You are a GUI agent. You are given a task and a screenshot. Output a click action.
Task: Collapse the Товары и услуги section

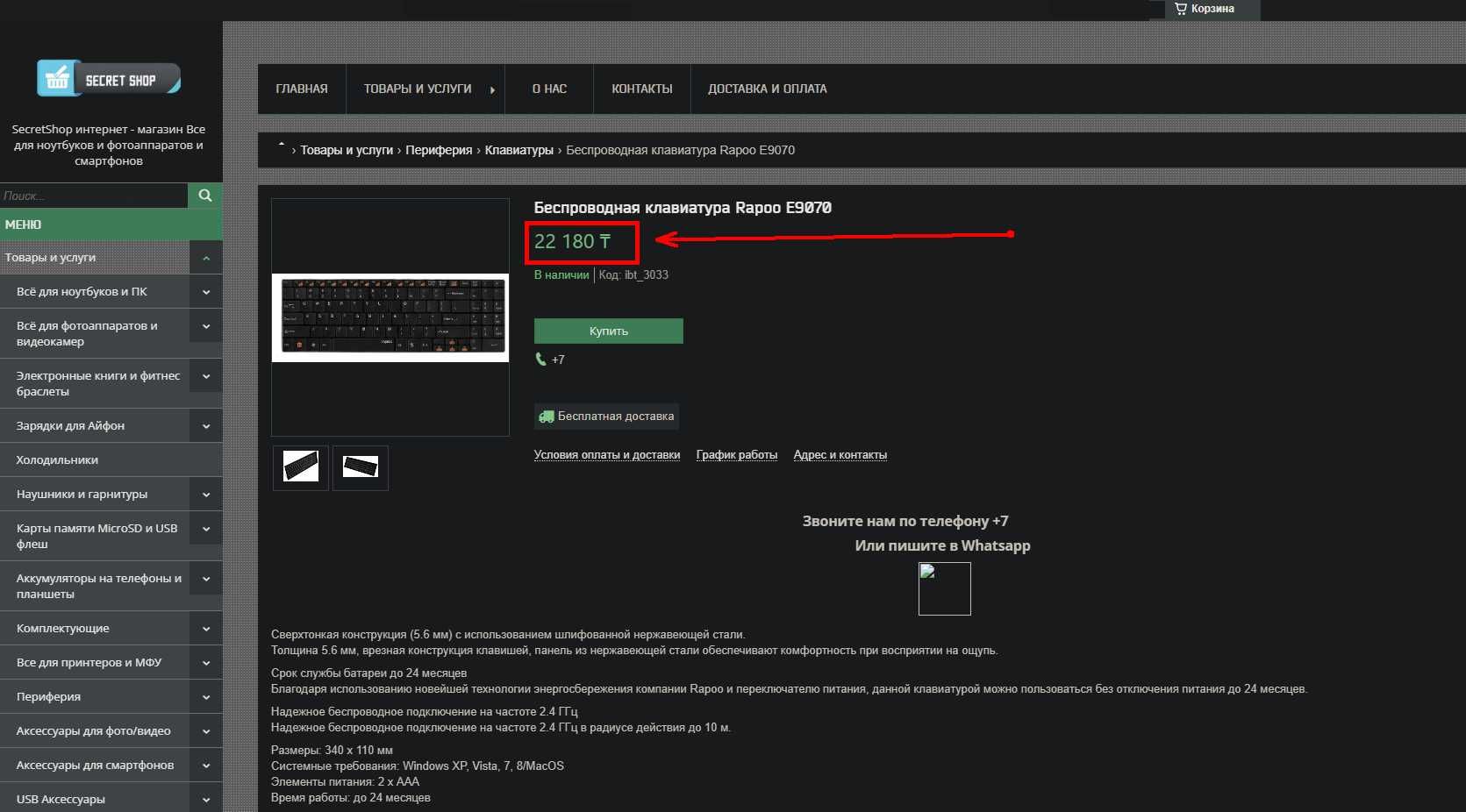pos(206,258)
